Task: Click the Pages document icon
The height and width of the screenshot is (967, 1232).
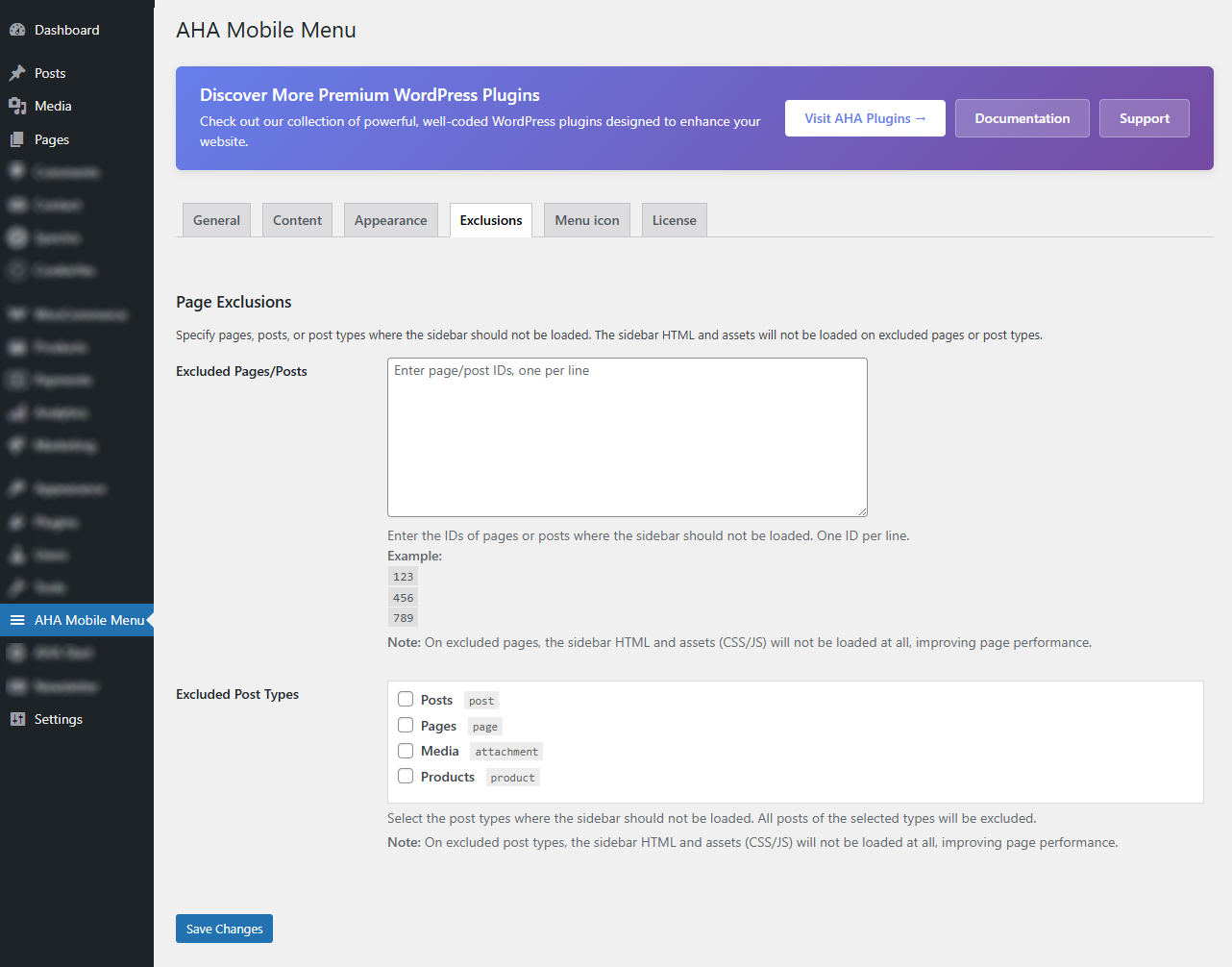Action: (17, 139)
